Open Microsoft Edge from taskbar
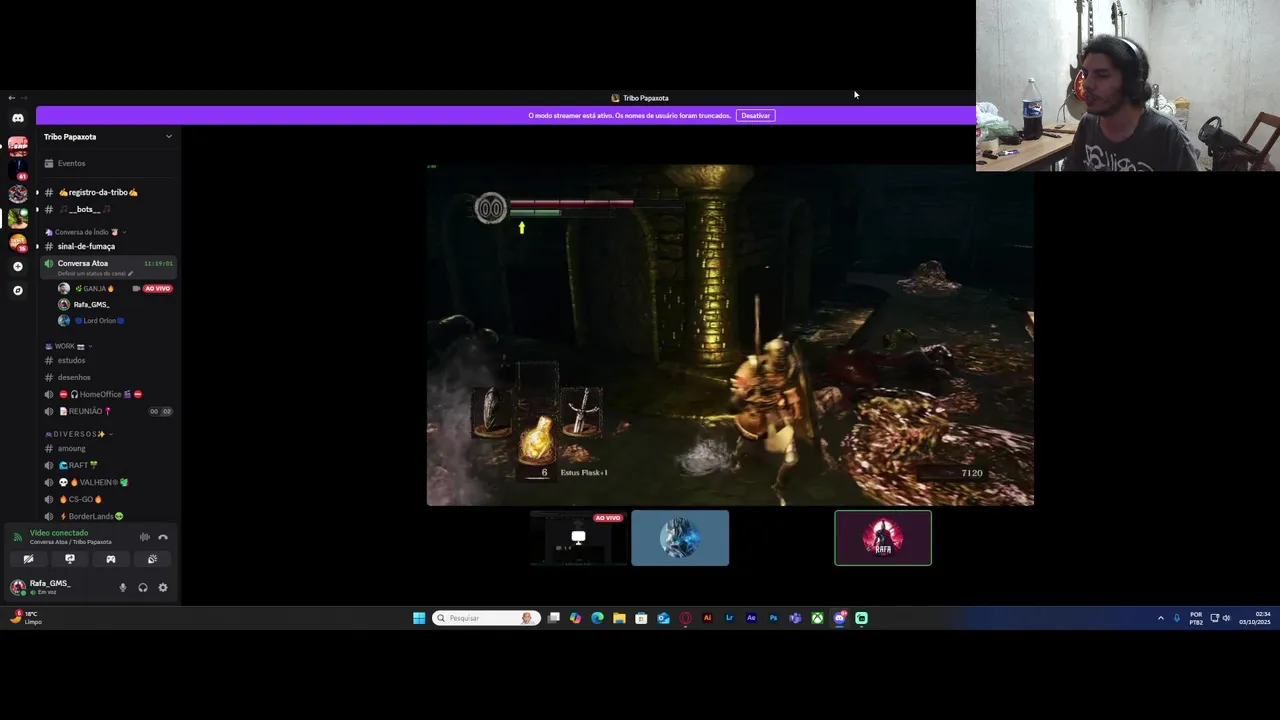 (x=597, y=618)
